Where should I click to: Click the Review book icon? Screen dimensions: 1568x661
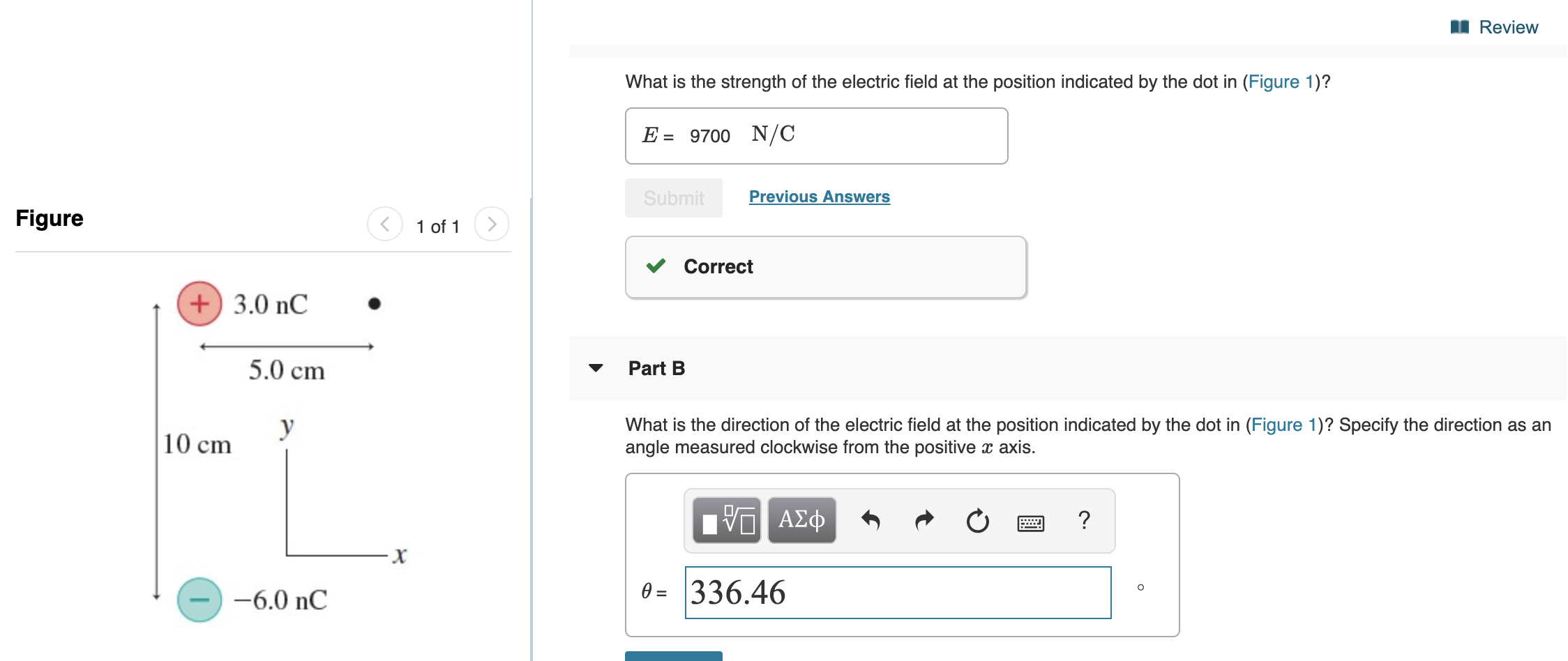click(1459, 27)
